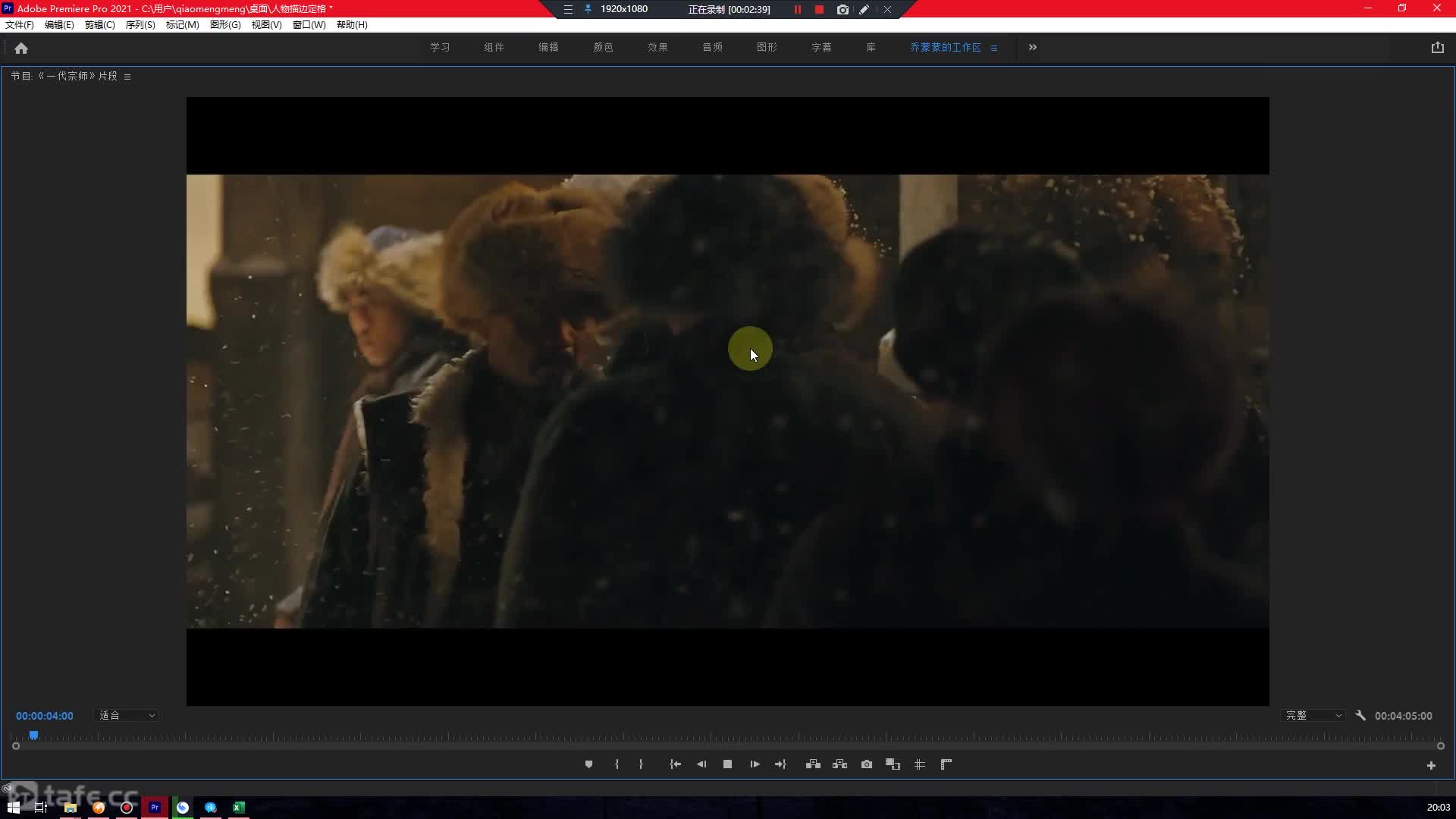This screenshot has width=1456, height=819.
Task: Step back one frame
Action: pos(701,764)
